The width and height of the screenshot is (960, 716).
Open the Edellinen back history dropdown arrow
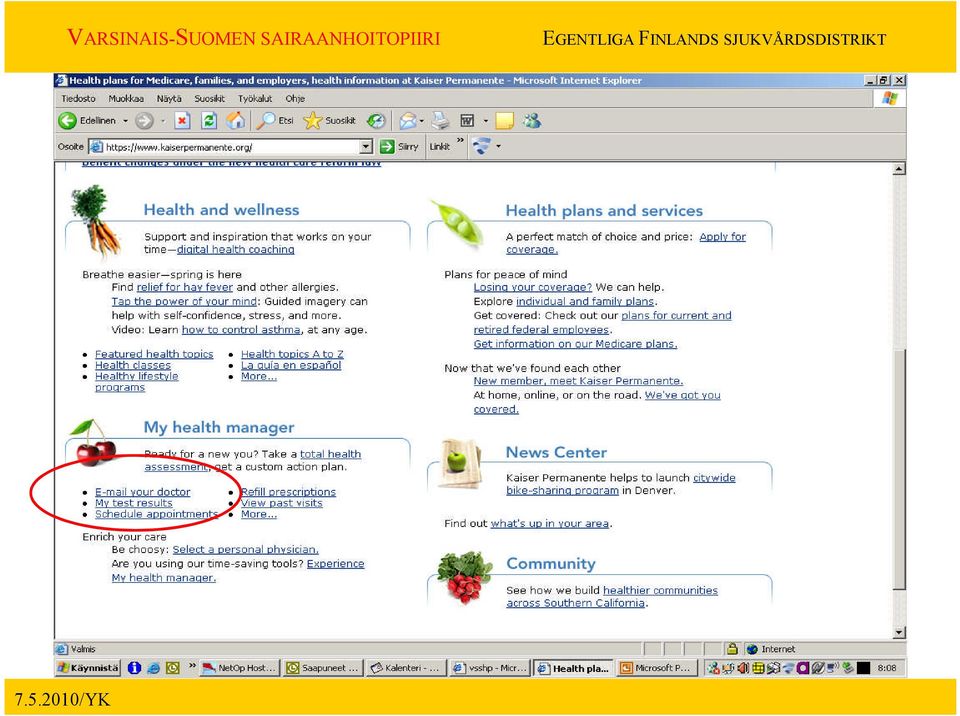pos(126,121)
